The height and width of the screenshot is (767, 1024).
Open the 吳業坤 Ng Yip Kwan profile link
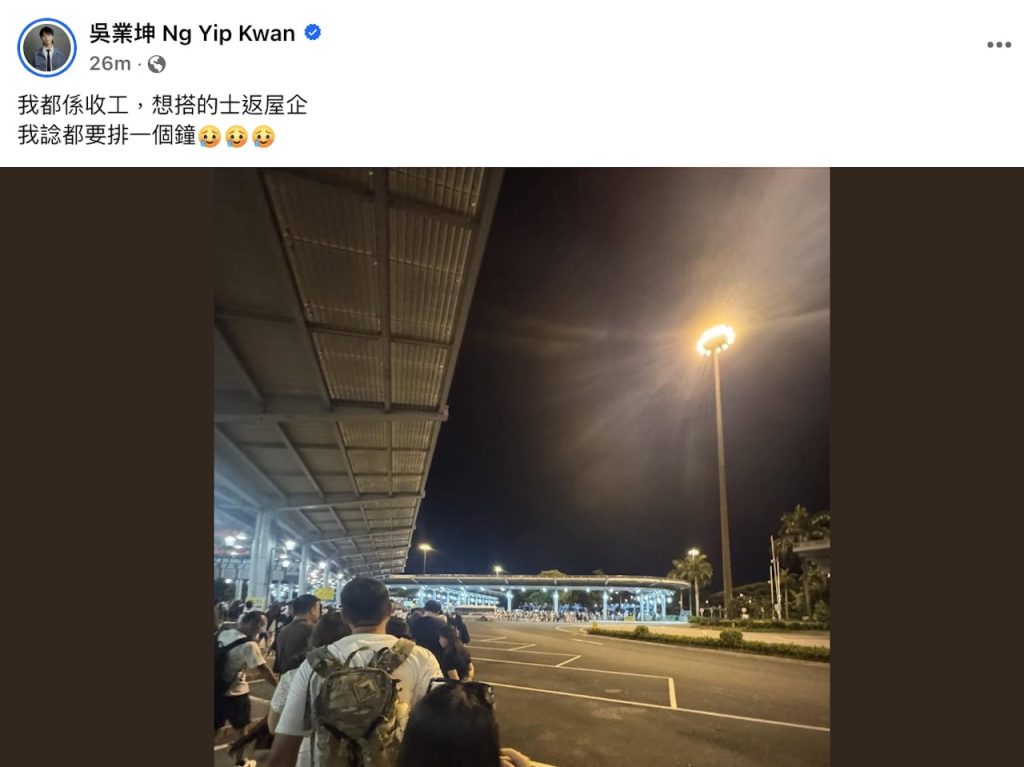pos(192,33)
